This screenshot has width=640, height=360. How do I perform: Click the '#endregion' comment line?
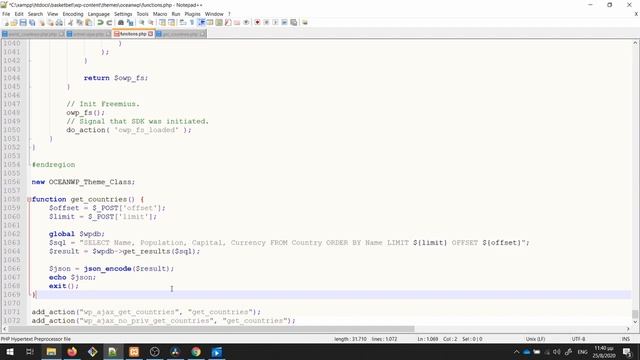(53, 165)
